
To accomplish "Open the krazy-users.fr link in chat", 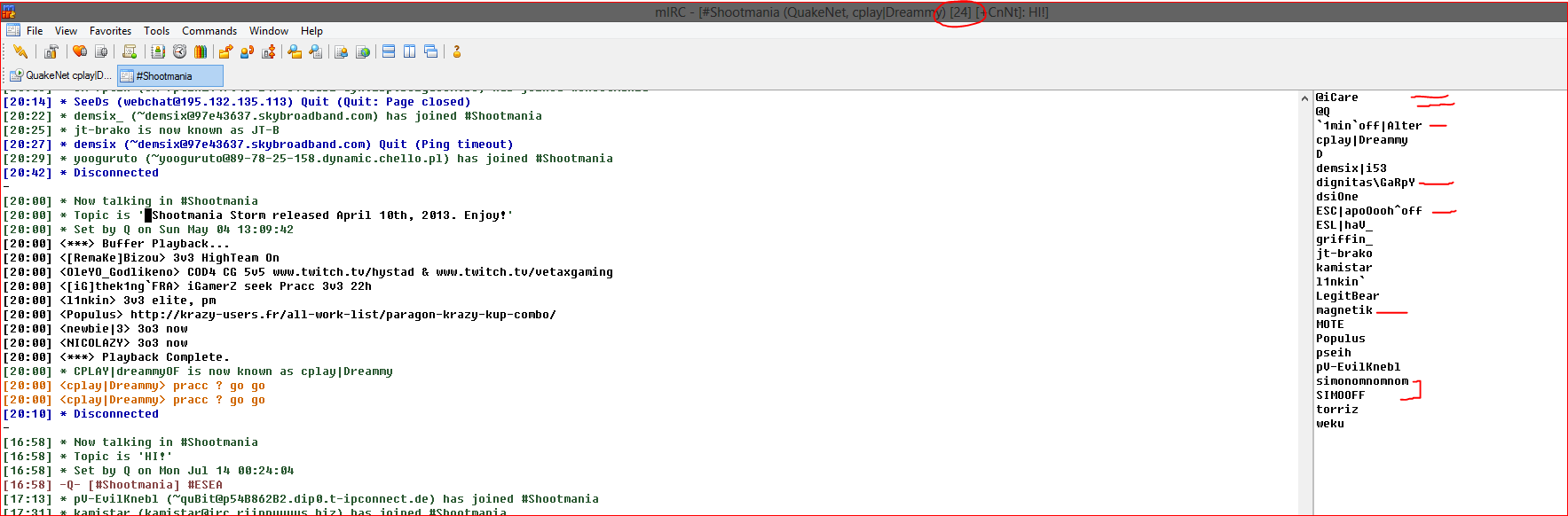I will click(x=343, y=315).
